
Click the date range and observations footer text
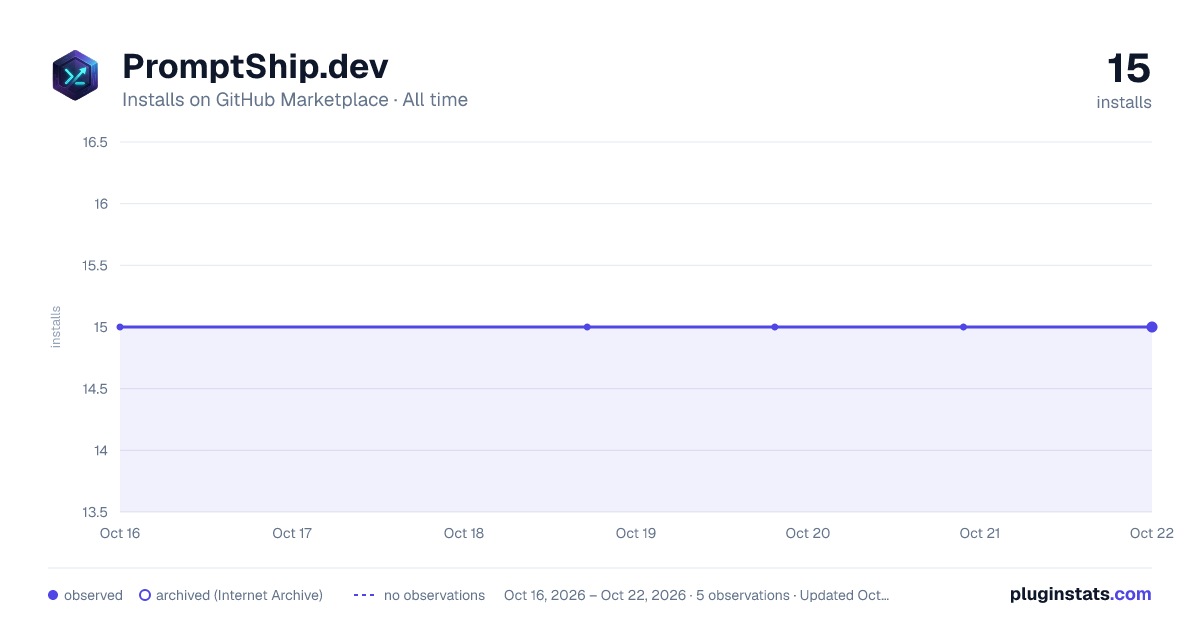pyautogui.click(x=696, y=595)
